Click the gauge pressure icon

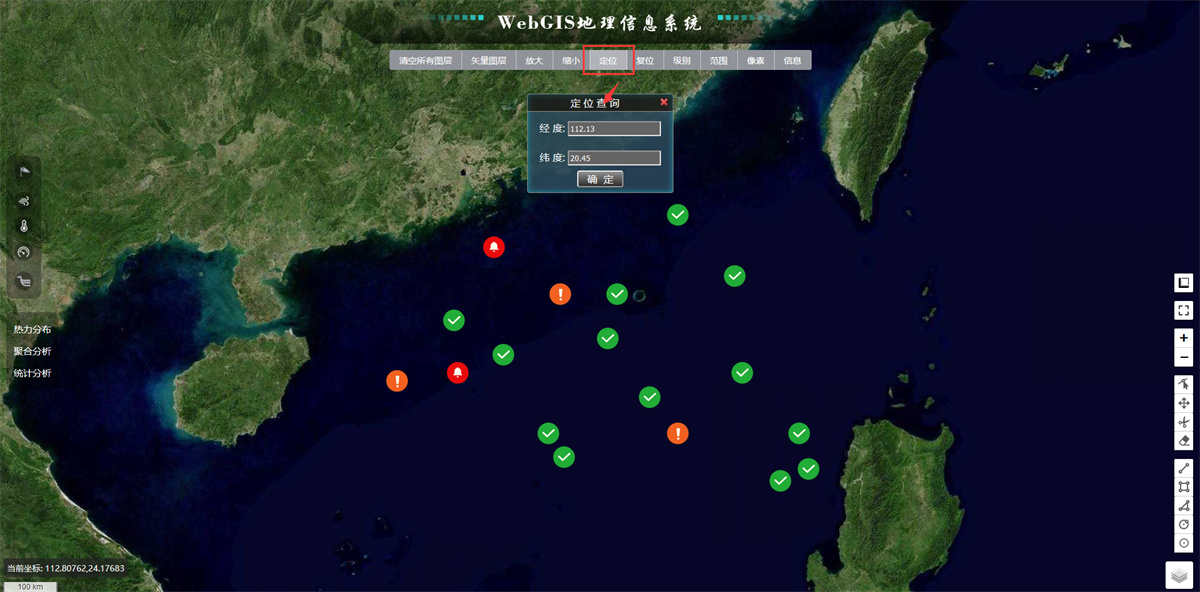pyautogui.click(x=24, y=253)
